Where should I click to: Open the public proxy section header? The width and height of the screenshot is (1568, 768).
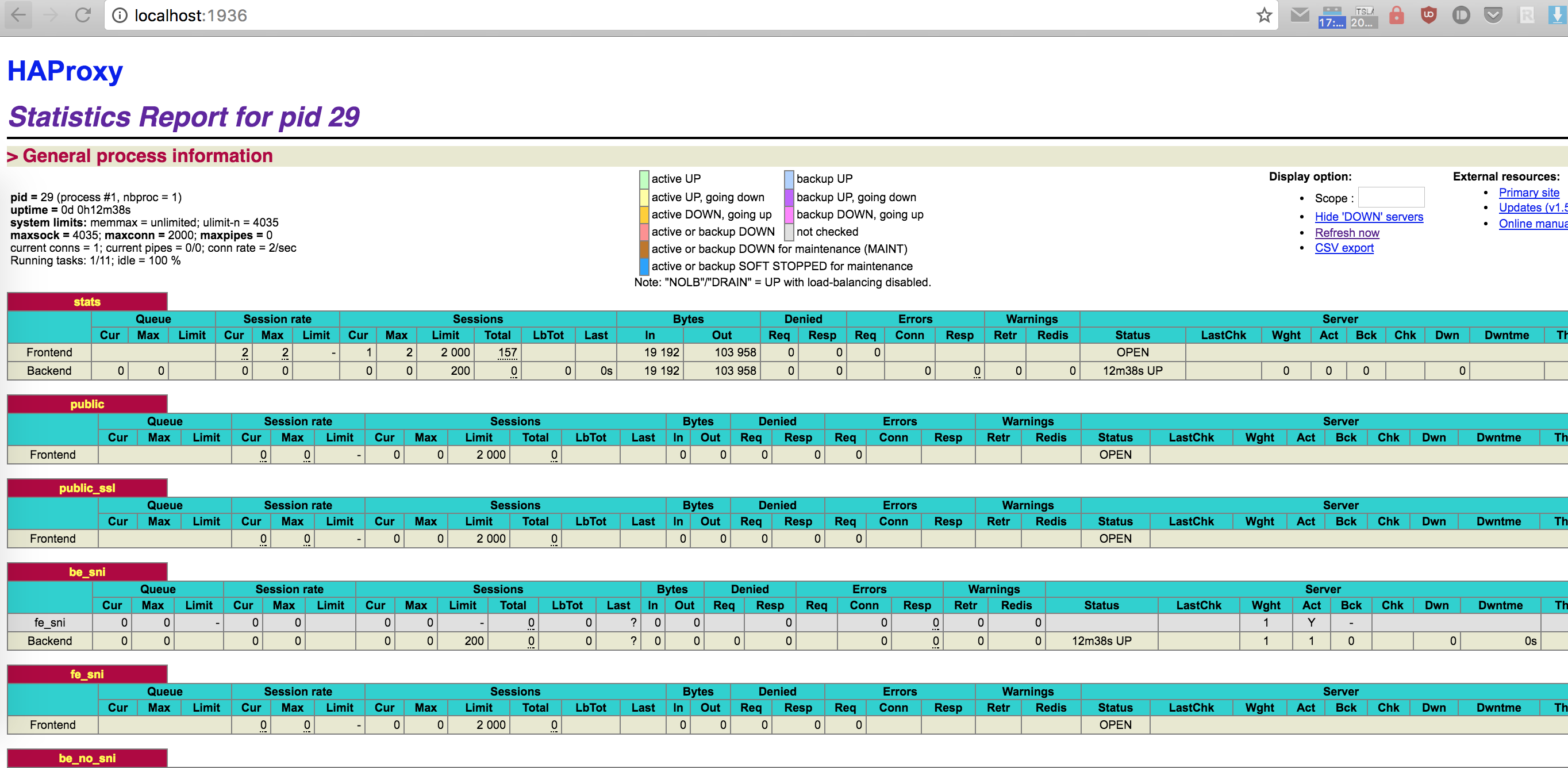pos(87,404)
